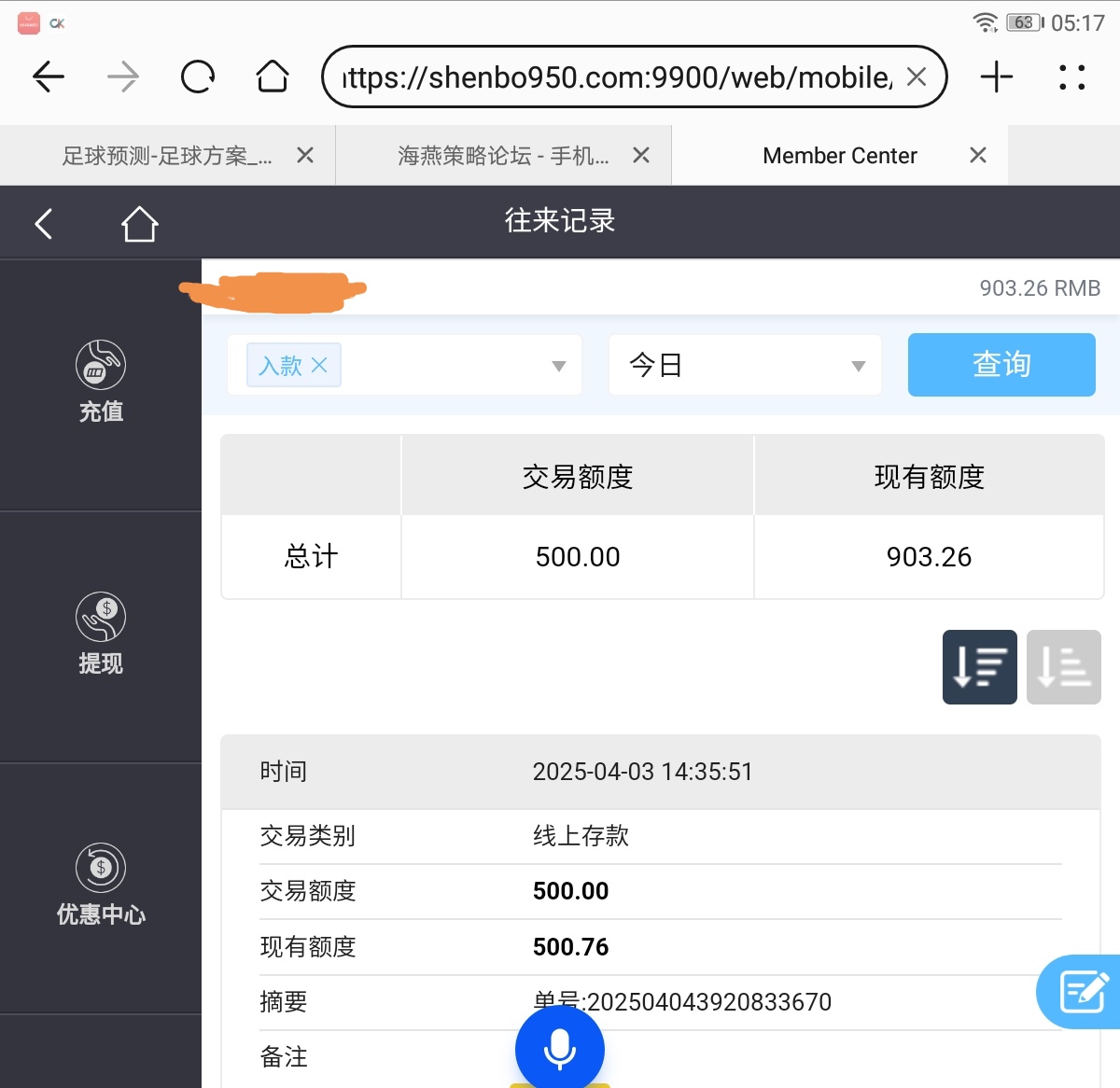Remove the 入款 filter tag
Viewport: 1120px width, 1088px height.
pyautogui.click(x=319, y=365)
